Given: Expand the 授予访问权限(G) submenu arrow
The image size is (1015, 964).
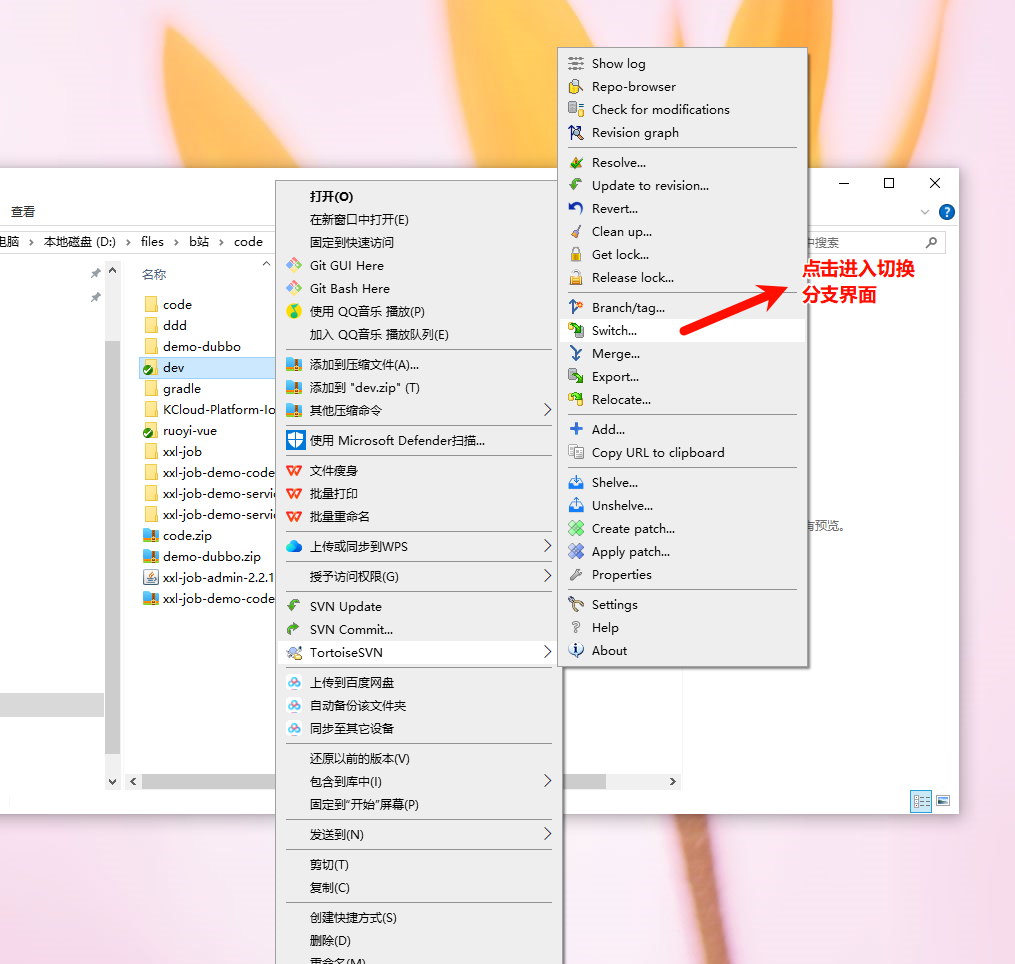Looking at the screenshot, I should pyautogui.click(x=547, y=576).
